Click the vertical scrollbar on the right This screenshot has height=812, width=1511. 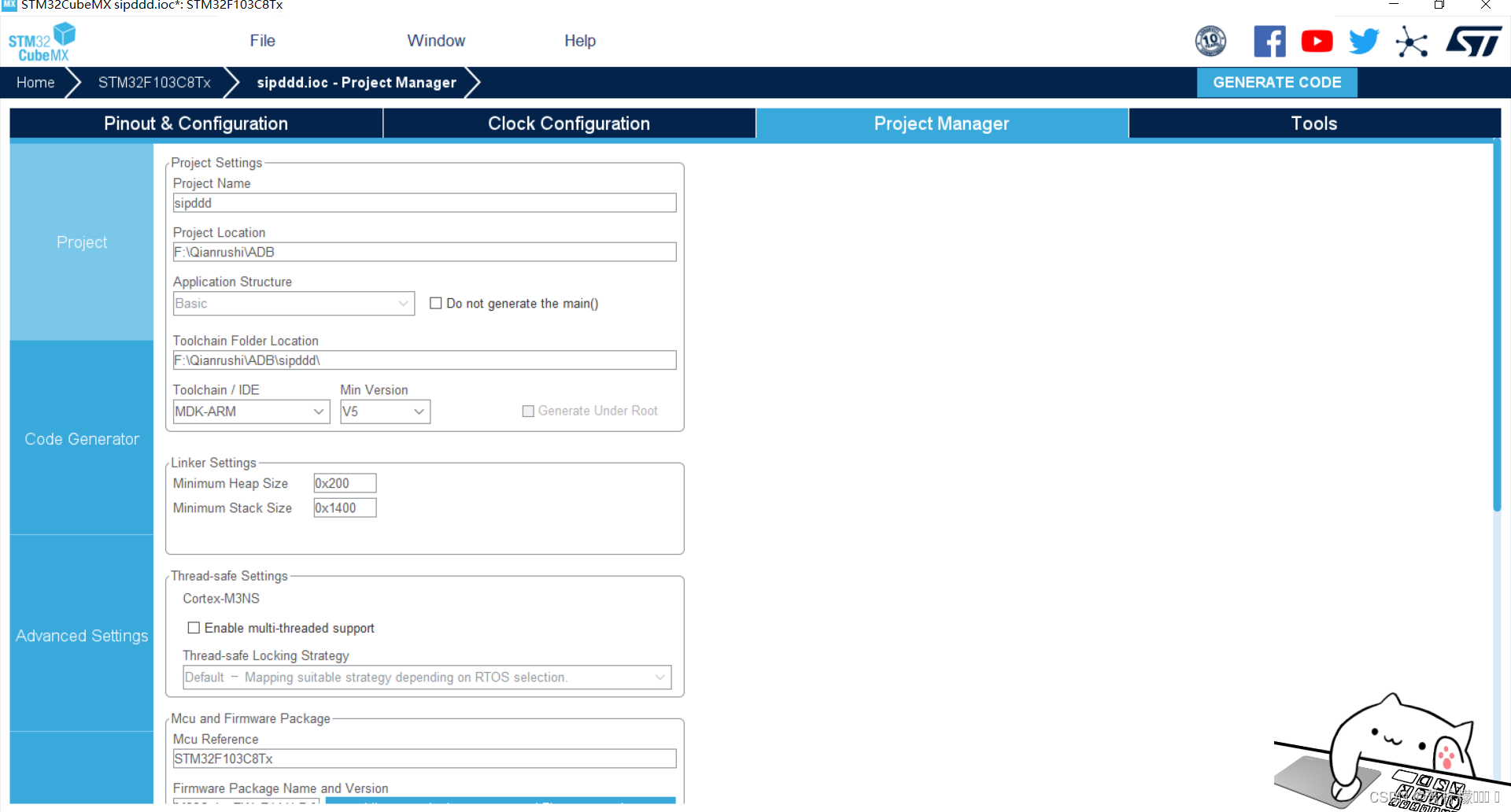[1497, 327]
